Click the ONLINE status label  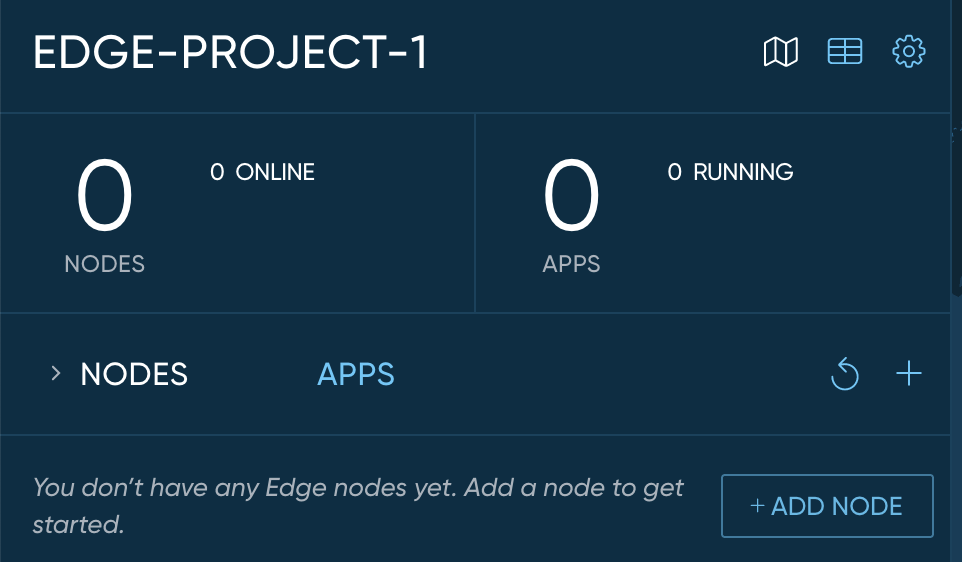tap(275, 172)
